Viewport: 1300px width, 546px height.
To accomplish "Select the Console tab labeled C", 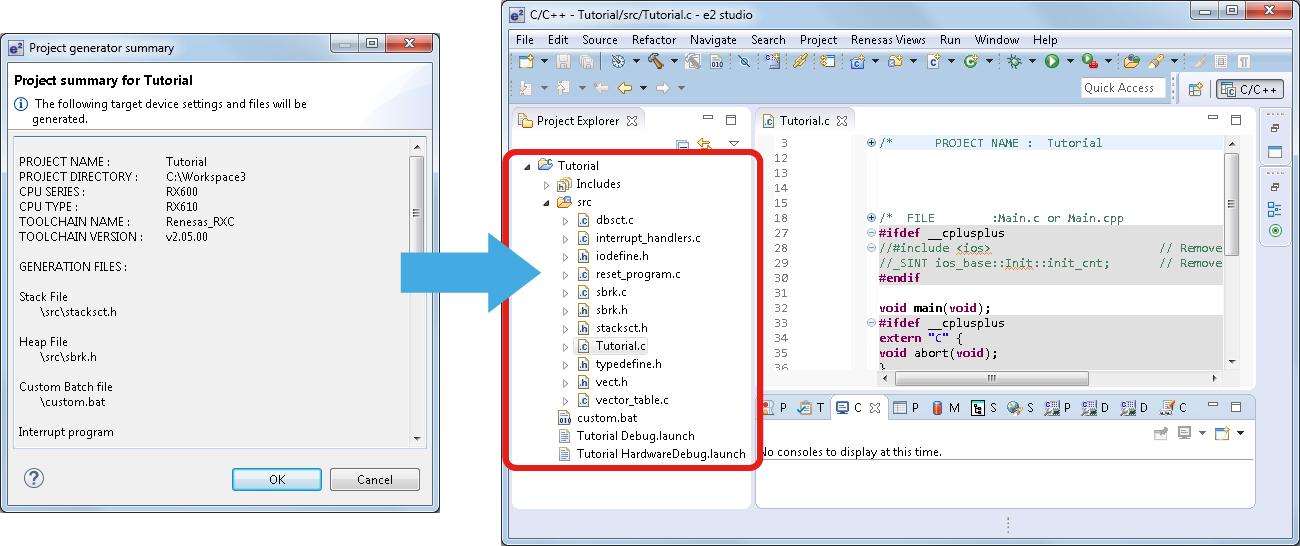I will [x=858, y=408].
